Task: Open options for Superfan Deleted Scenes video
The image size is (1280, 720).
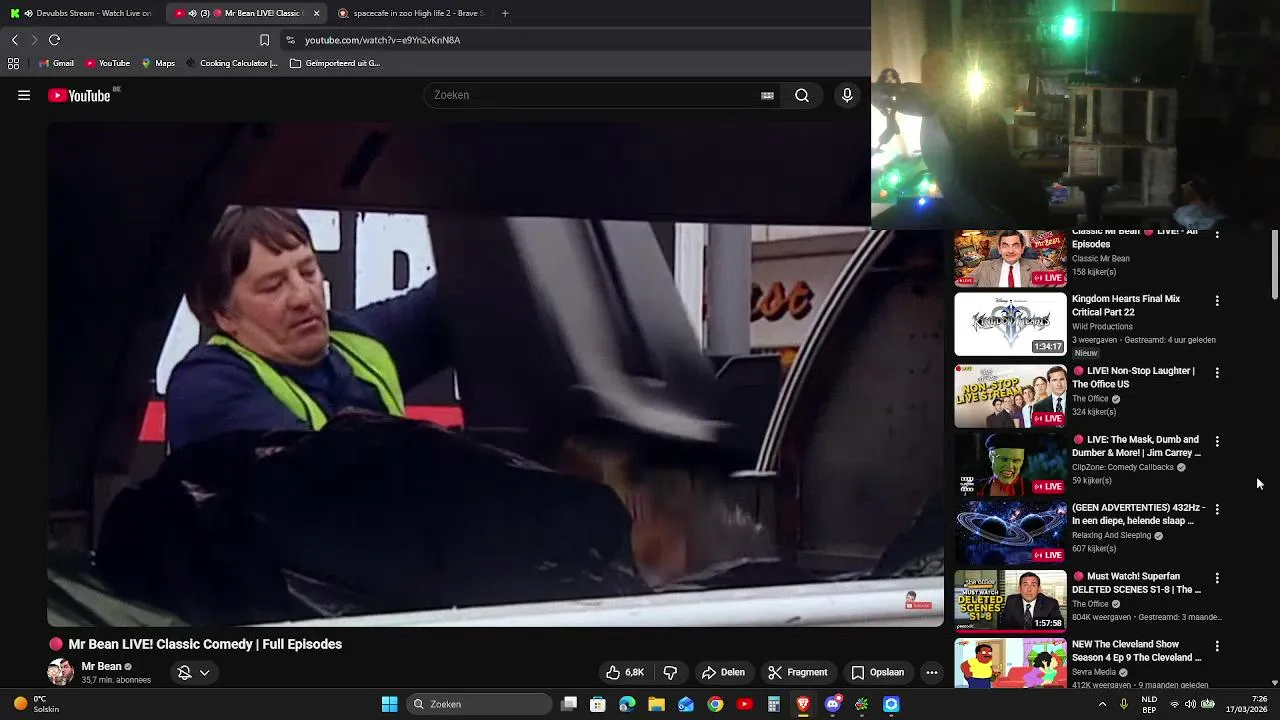Action: click(1217, 578)
